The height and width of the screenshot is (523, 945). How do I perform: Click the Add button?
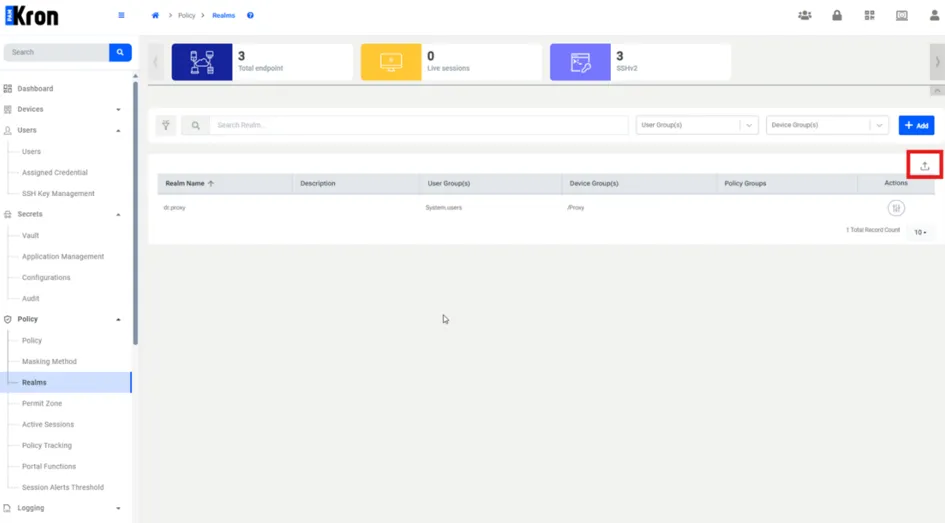916,125
